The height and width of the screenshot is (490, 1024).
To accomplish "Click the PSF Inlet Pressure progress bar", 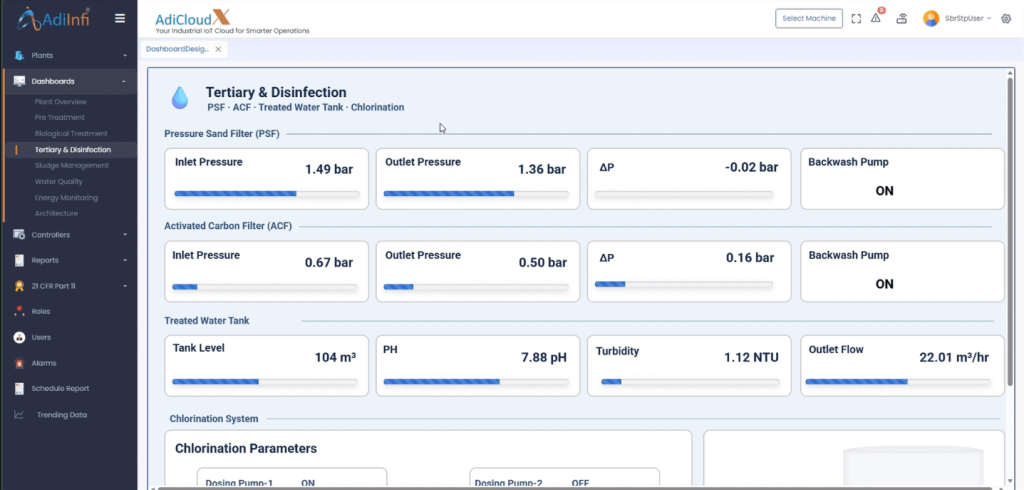I will [x=266, y=194].
